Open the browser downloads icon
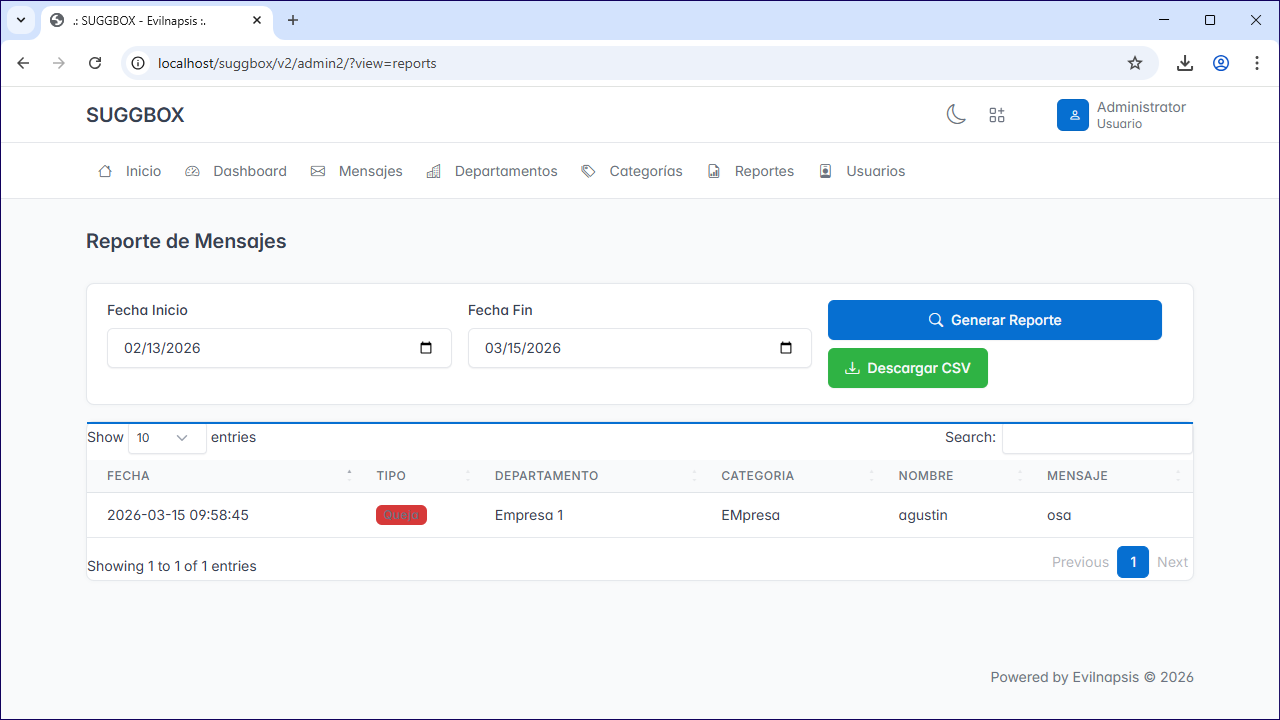Viewport: 1280px width, 720px height. (1185, 63)
